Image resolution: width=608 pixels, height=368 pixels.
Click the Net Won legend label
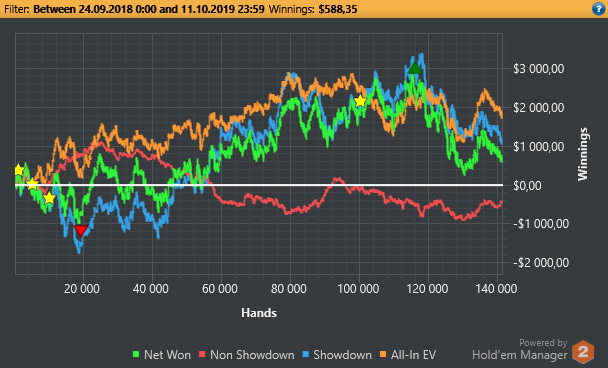tap(167, 355)
